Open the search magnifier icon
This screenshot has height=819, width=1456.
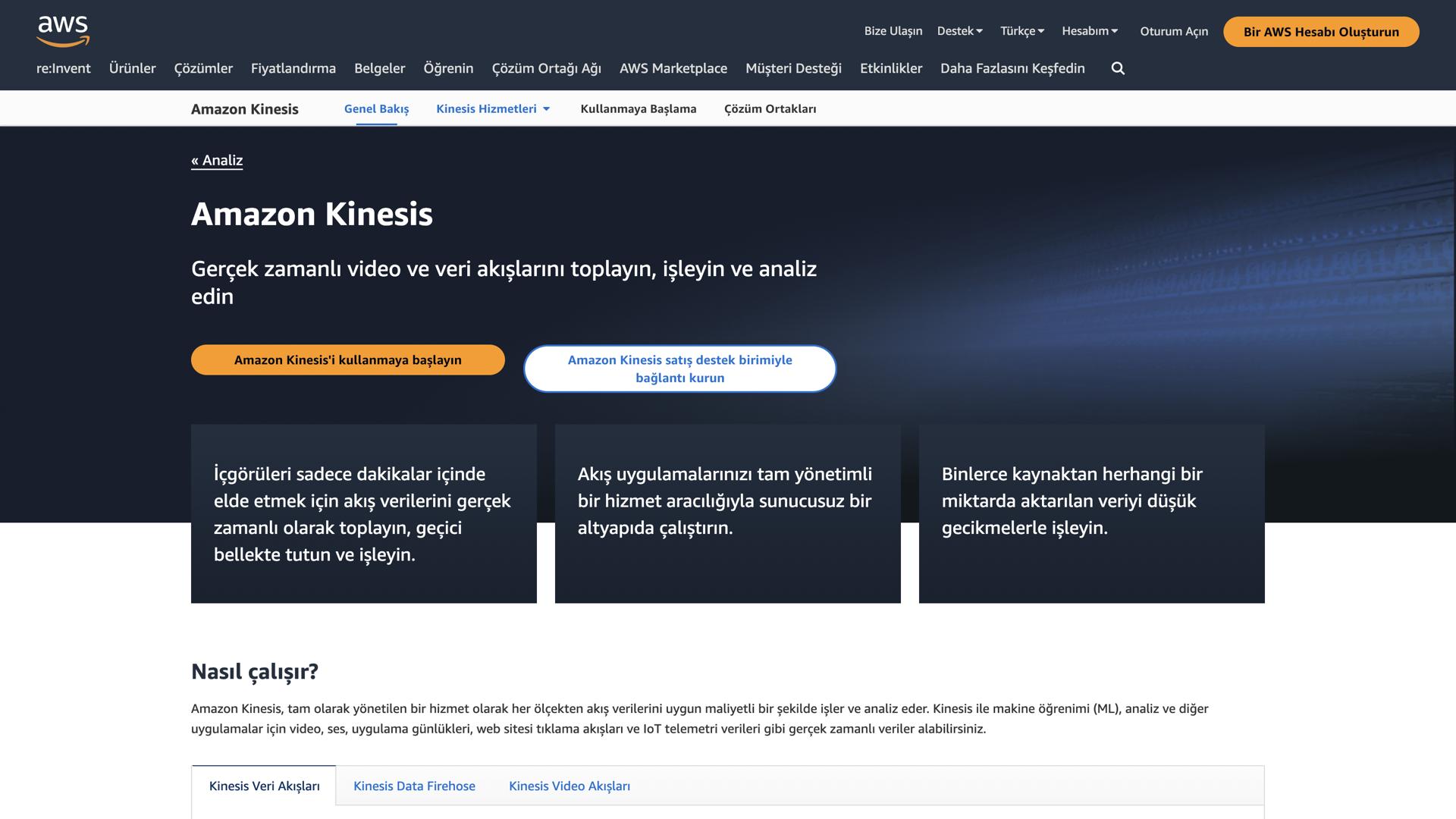1118,68
